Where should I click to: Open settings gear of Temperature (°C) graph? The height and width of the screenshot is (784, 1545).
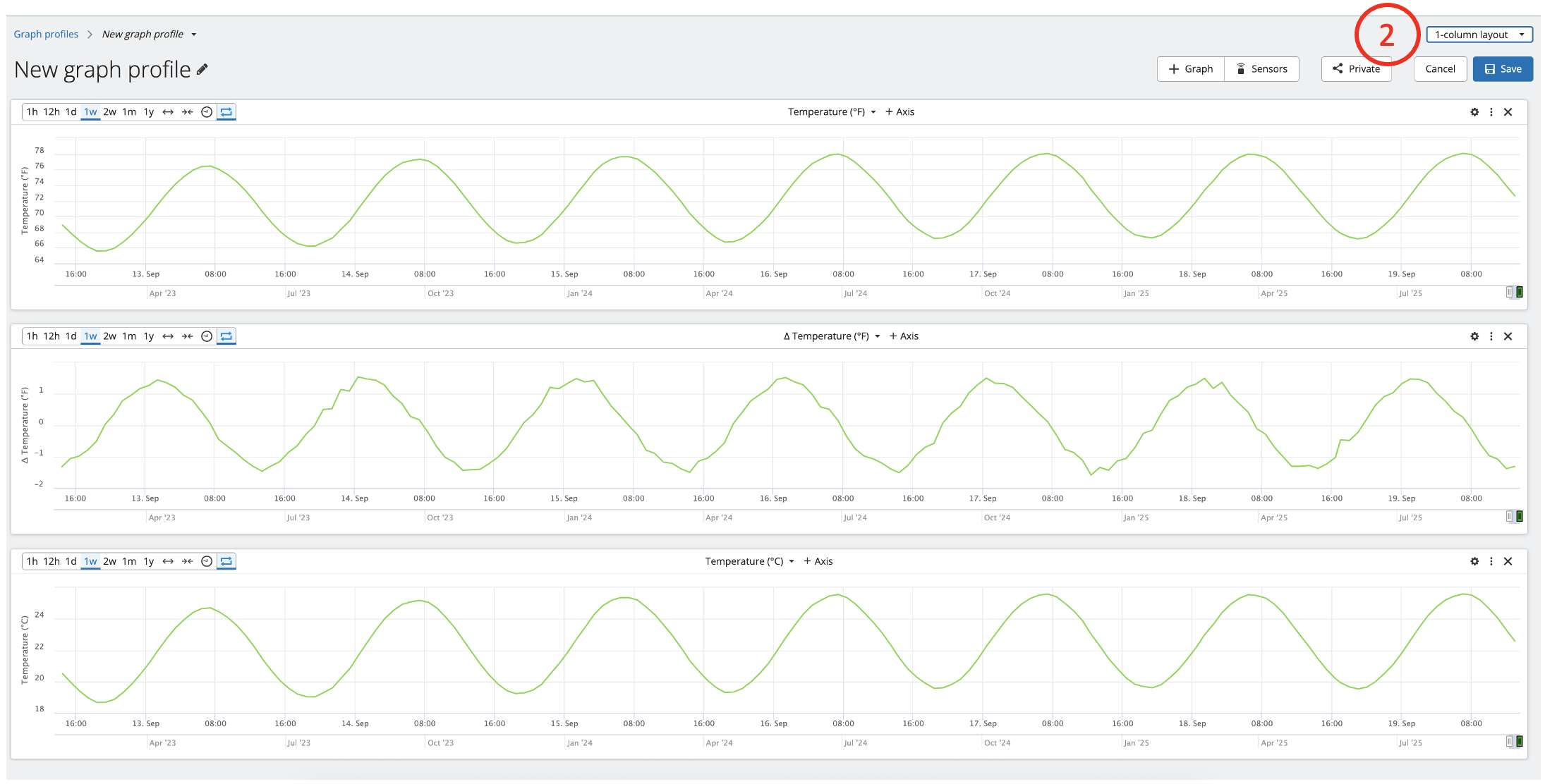tap(1474, 561)
